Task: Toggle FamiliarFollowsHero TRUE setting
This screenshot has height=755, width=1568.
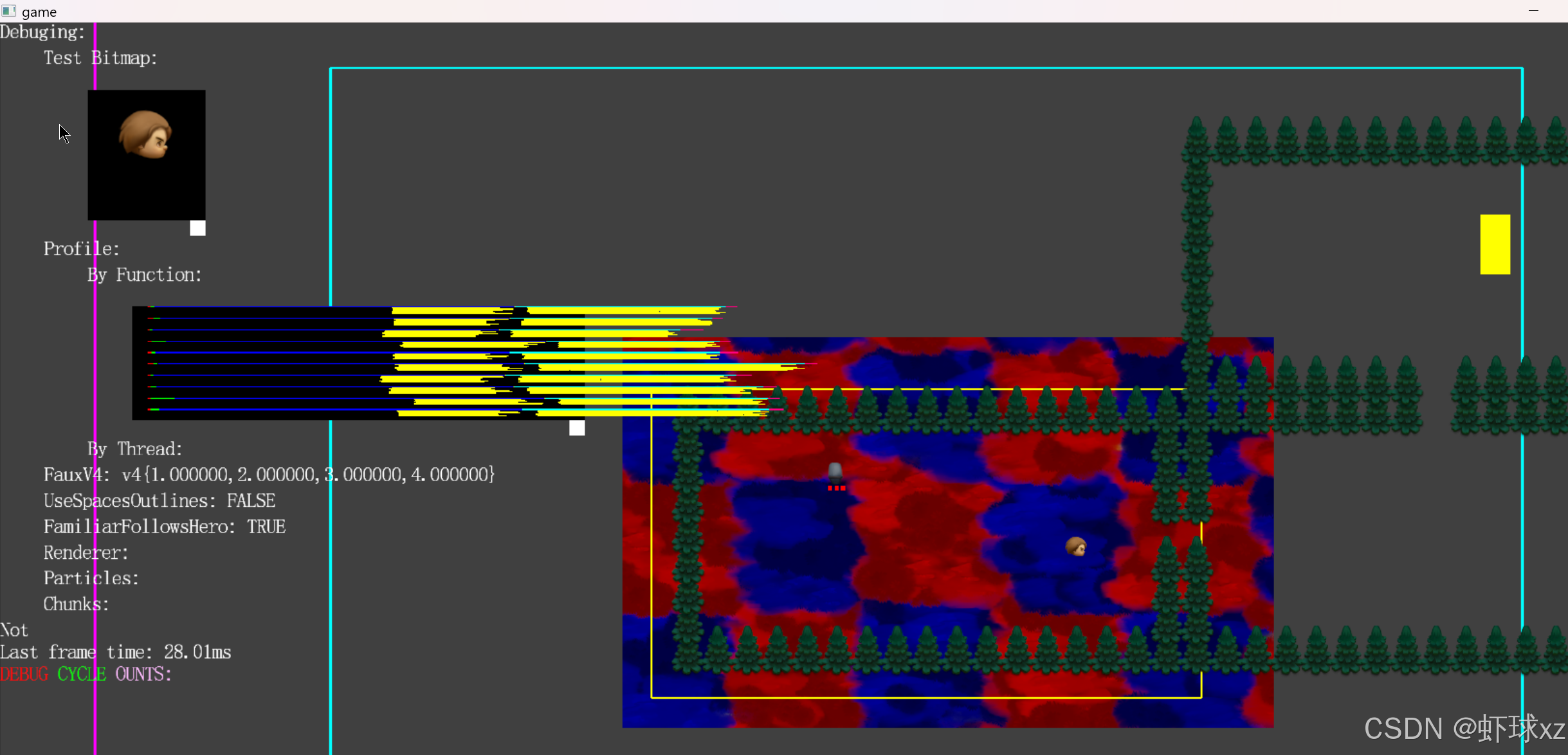Action: 165,527
